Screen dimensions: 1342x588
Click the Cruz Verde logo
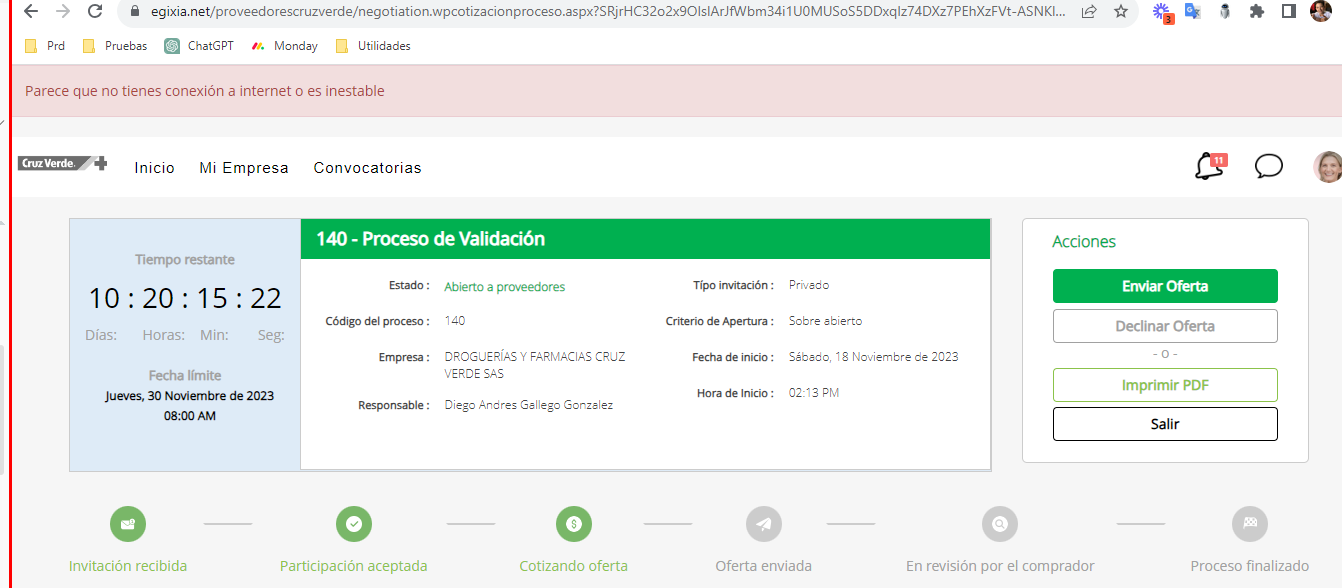click(62, 164)
